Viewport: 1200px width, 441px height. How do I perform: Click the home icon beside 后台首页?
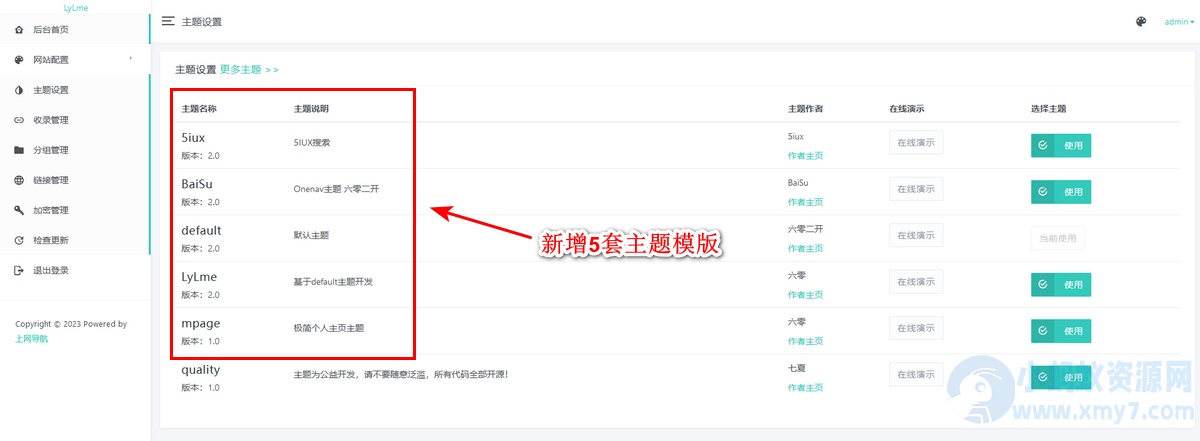(20, 30)
